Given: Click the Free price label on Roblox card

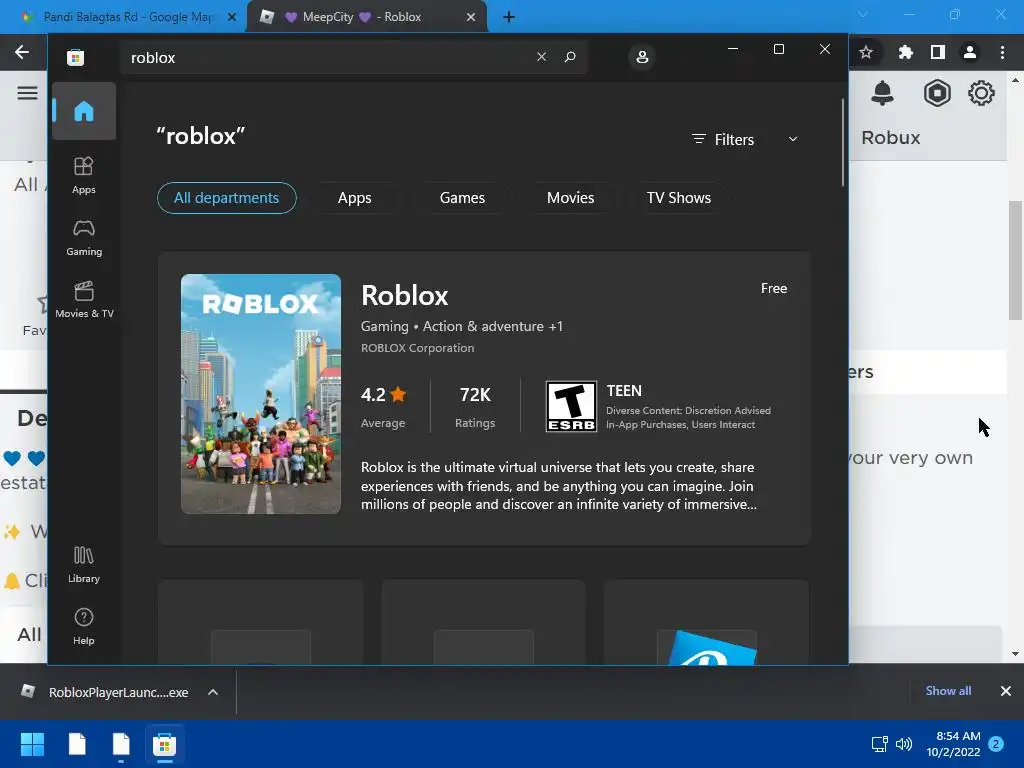Looking at the screenshot, I should pyautogui.click(x=774, y=289).
